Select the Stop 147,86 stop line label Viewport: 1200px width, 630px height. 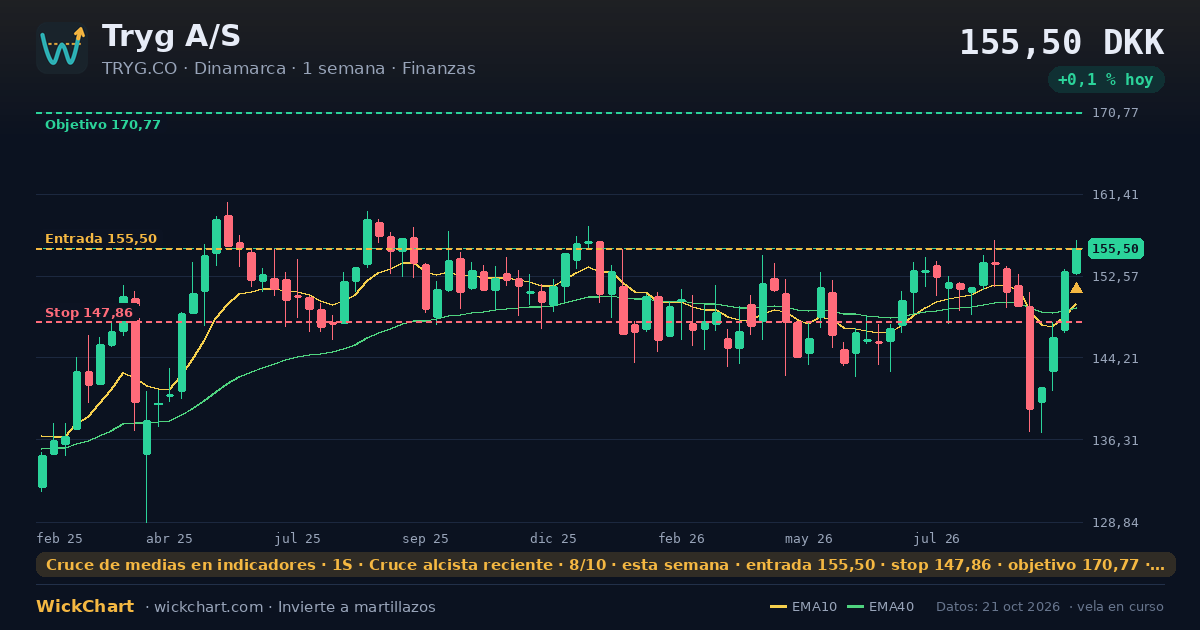(89, 313)
